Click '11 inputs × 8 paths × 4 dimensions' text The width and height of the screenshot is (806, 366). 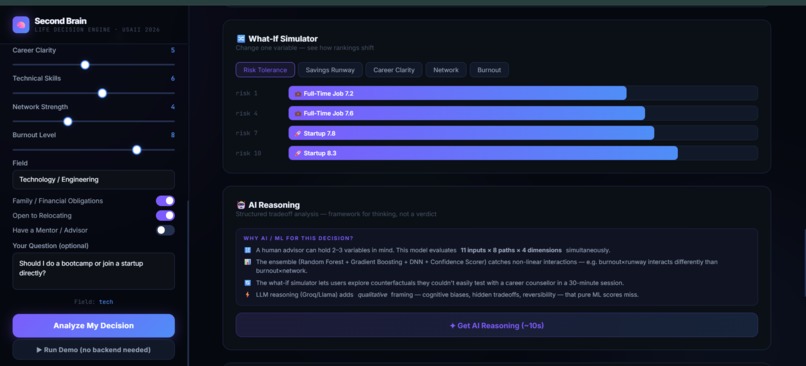click(x=511, y=250)
